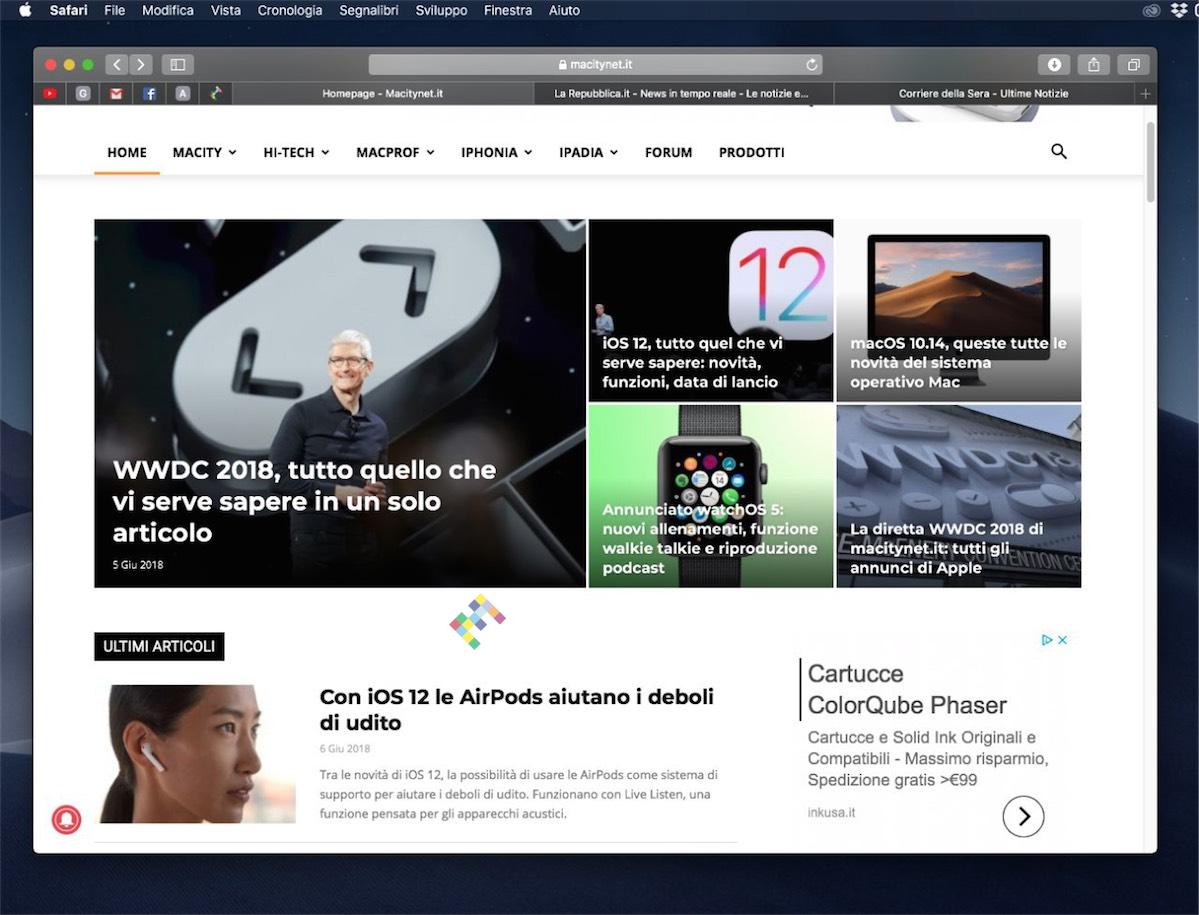Open the Vista menu
Image resolution: width=1199 pixels, height=915 pixels.
point(226,10)
